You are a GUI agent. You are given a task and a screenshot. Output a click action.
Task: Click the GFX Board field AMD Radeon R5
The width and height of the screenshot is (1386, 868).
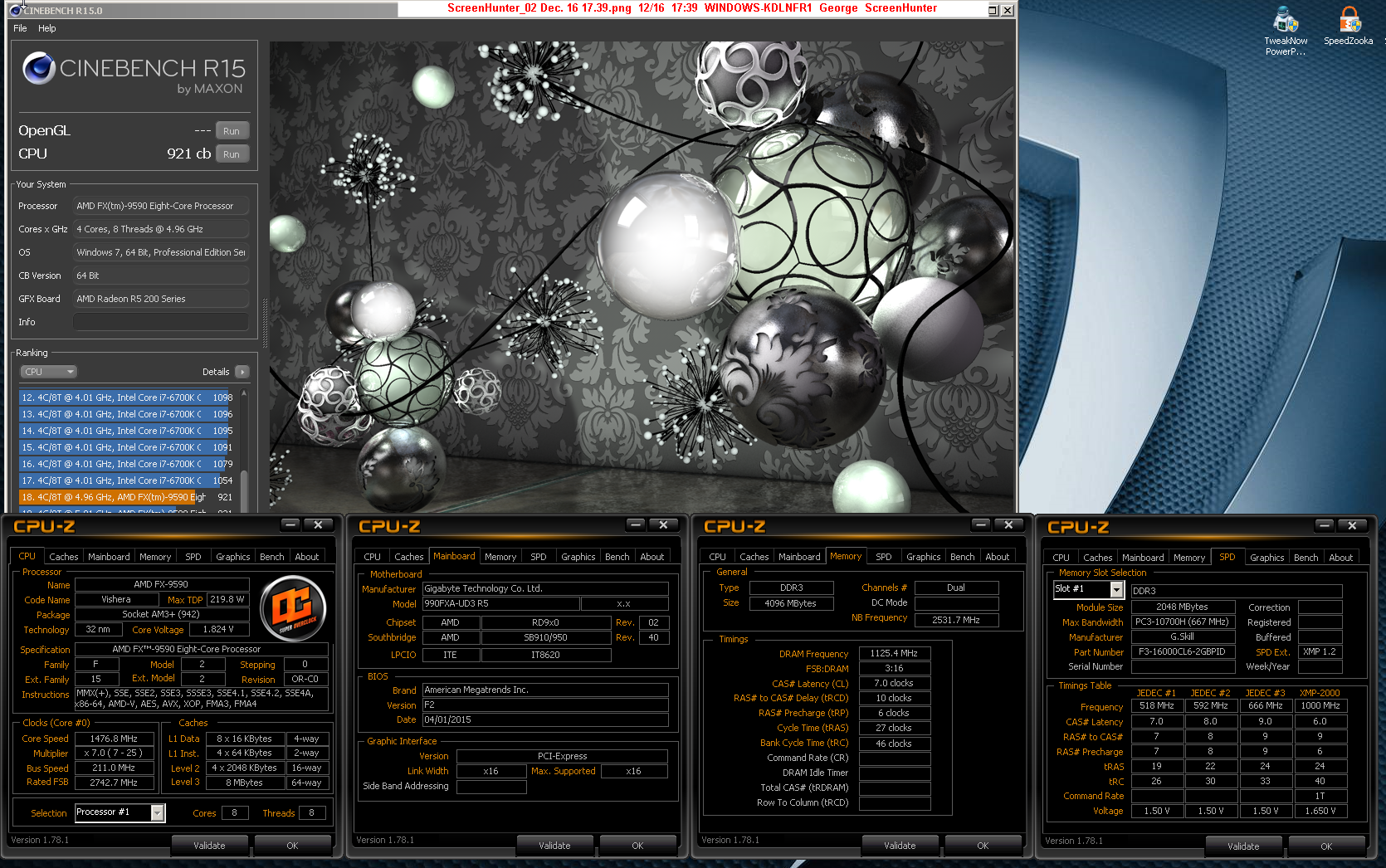coord(161,299)
